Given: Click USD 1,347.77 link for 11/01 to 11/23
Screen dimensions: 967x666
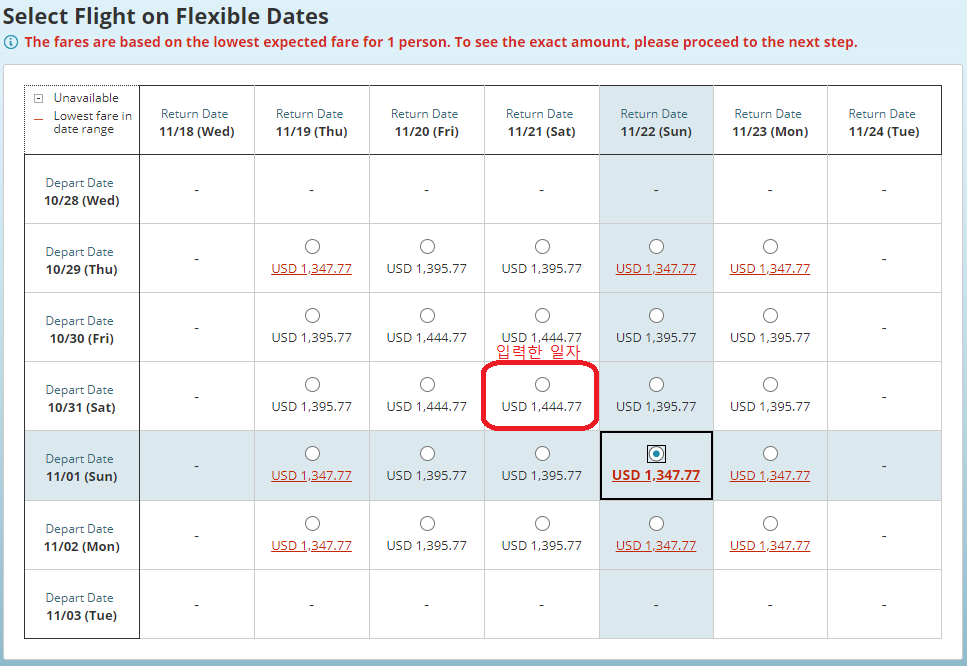Looking at the screenshot, I should click(770, 476).
